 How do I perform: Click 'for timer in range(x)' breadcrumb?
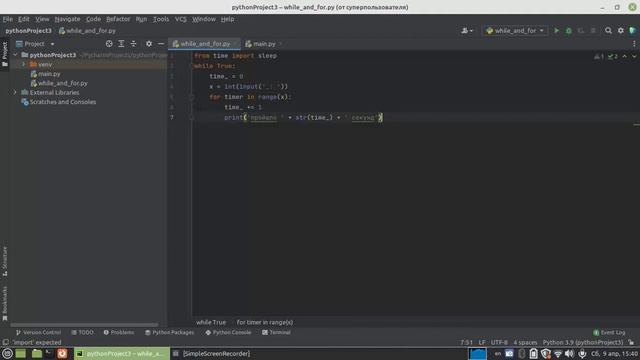[264, 322]
